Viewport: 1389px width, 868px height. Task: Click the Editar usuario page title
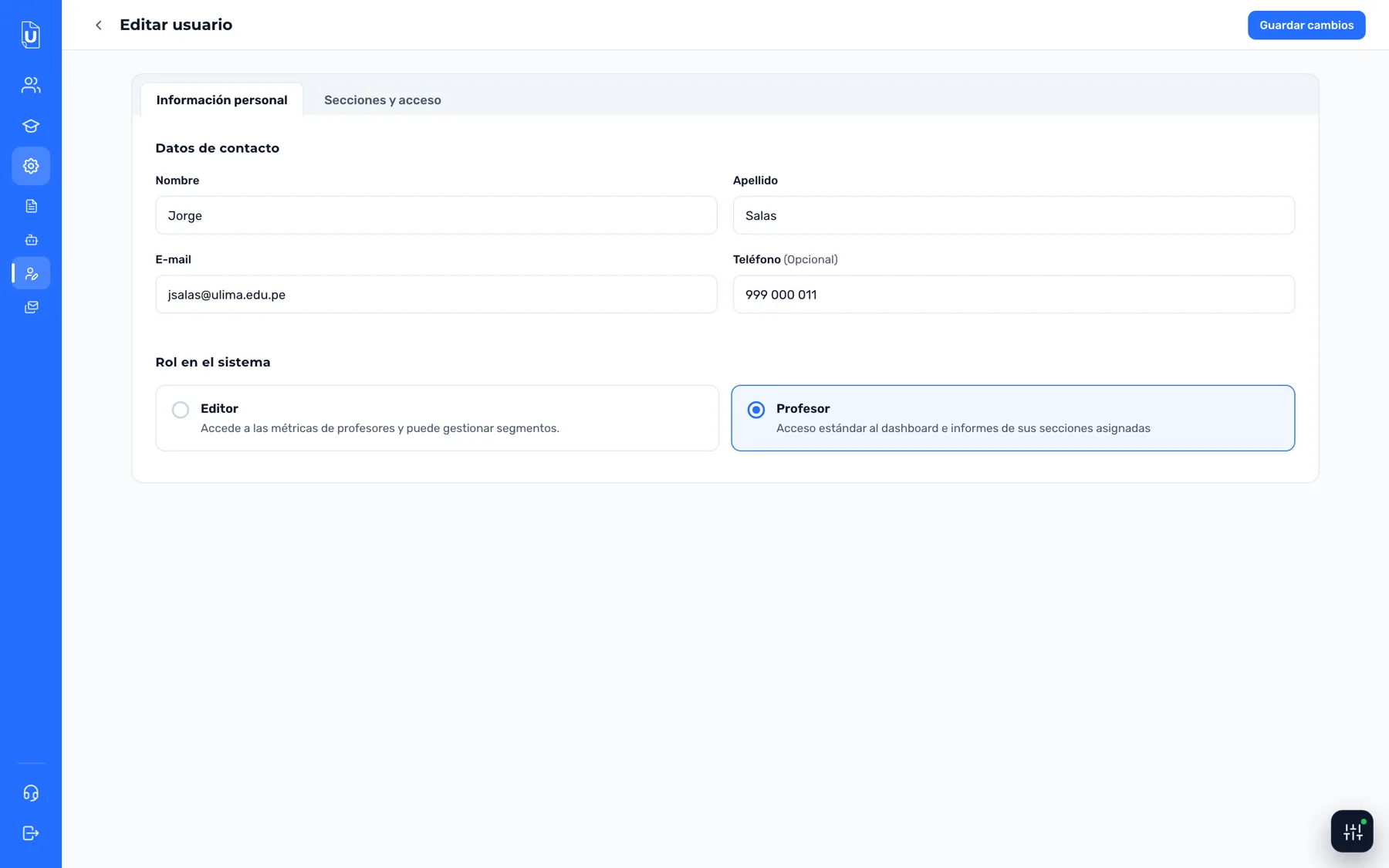(x=176, y=25)
